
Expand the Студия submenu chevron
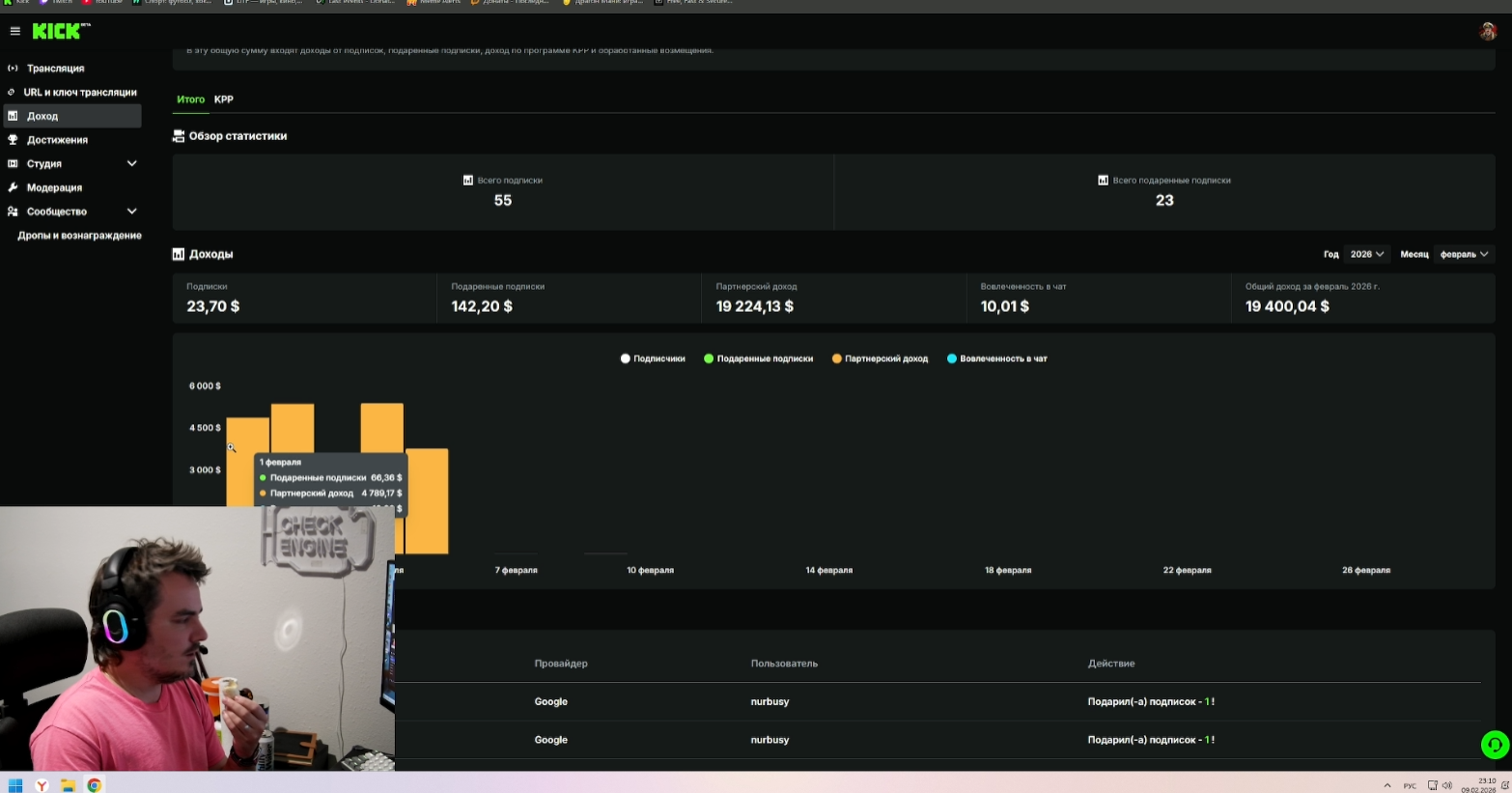coord(132,163)
